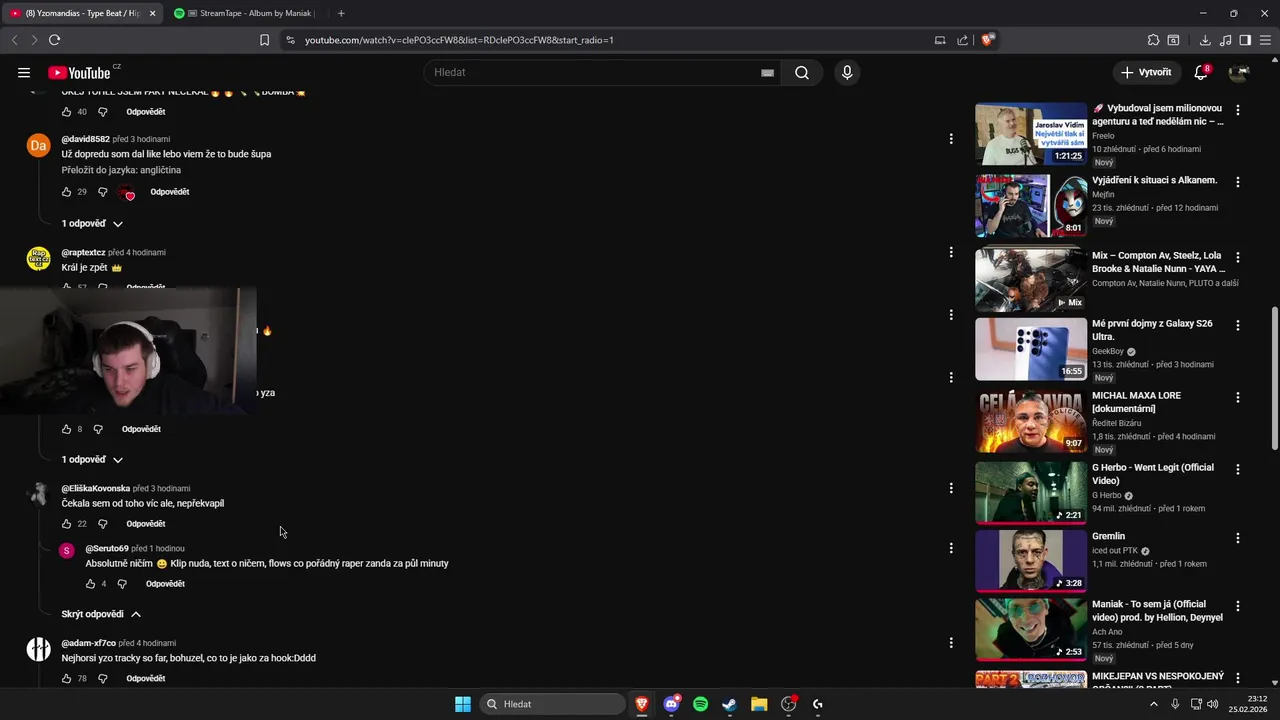Like the reply by @Seruto69
Screen dimensions: 1280x720
point(90,584)
